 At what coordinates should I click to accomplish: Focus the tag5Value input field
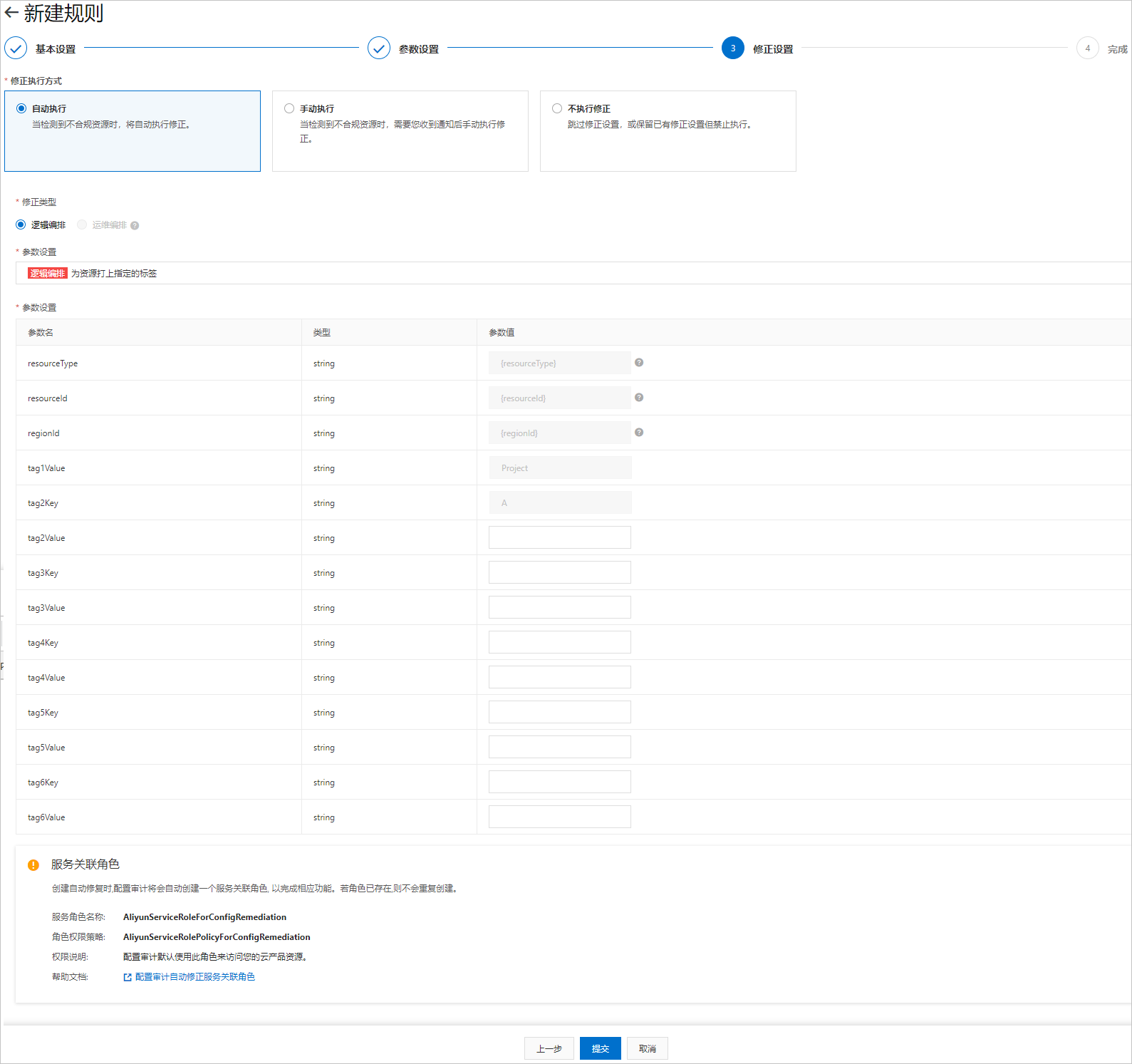click(560, 747)
